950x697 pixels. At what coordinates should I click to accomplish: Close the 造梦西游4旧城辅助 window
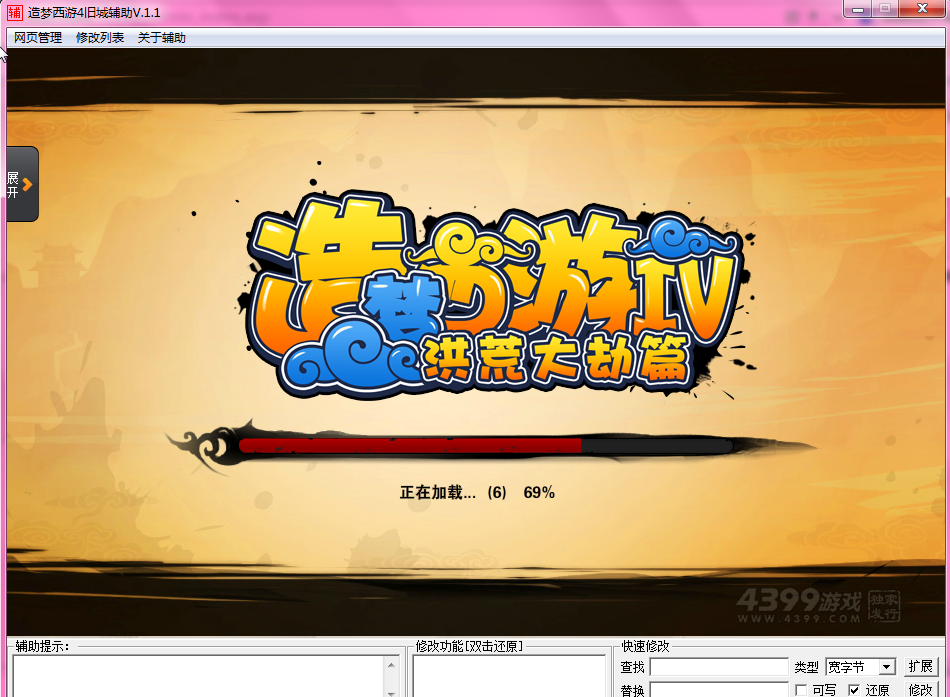pos(922,9)
